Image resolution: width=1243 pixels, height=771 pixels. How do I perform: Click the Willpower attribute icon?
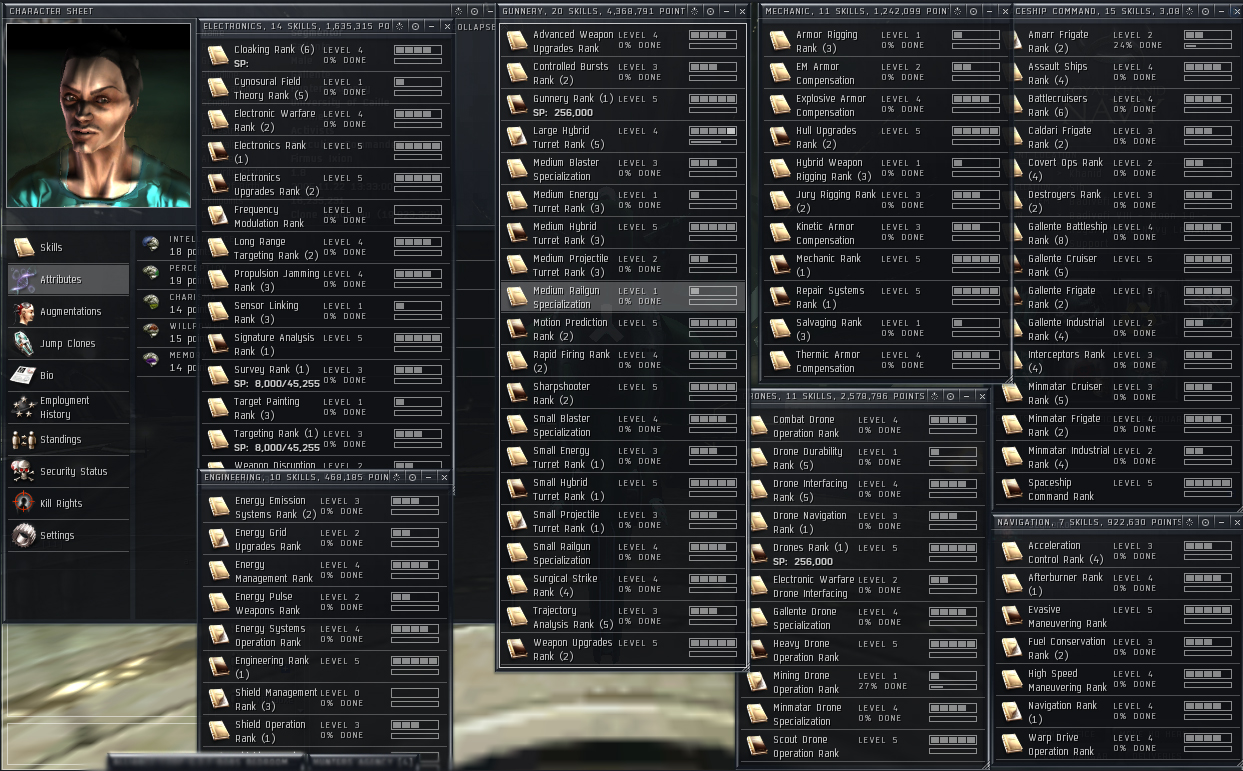[x=151, y=329]
